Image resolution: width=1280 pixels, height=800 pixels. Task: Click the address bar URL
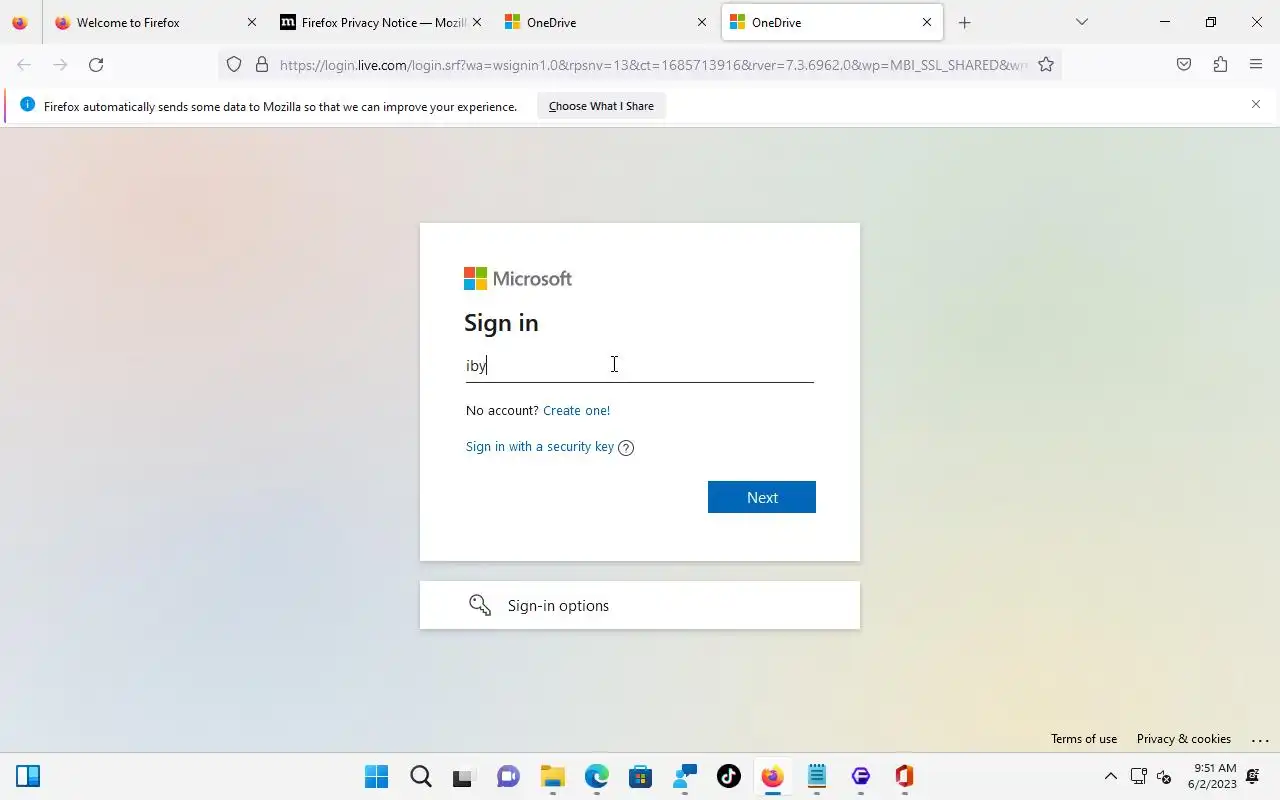pos(653,65)
